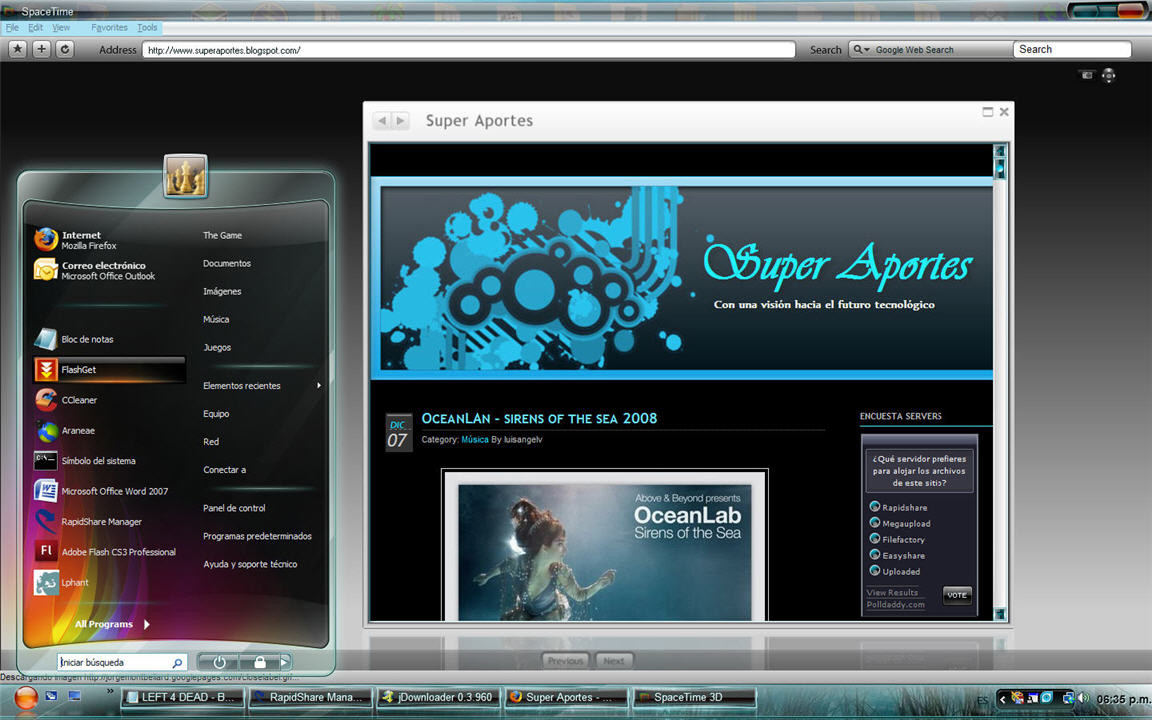Switch to the jDownloader 0.3.960 taskbar button
Screen dimensions: 1152x720
pos(438,697)
